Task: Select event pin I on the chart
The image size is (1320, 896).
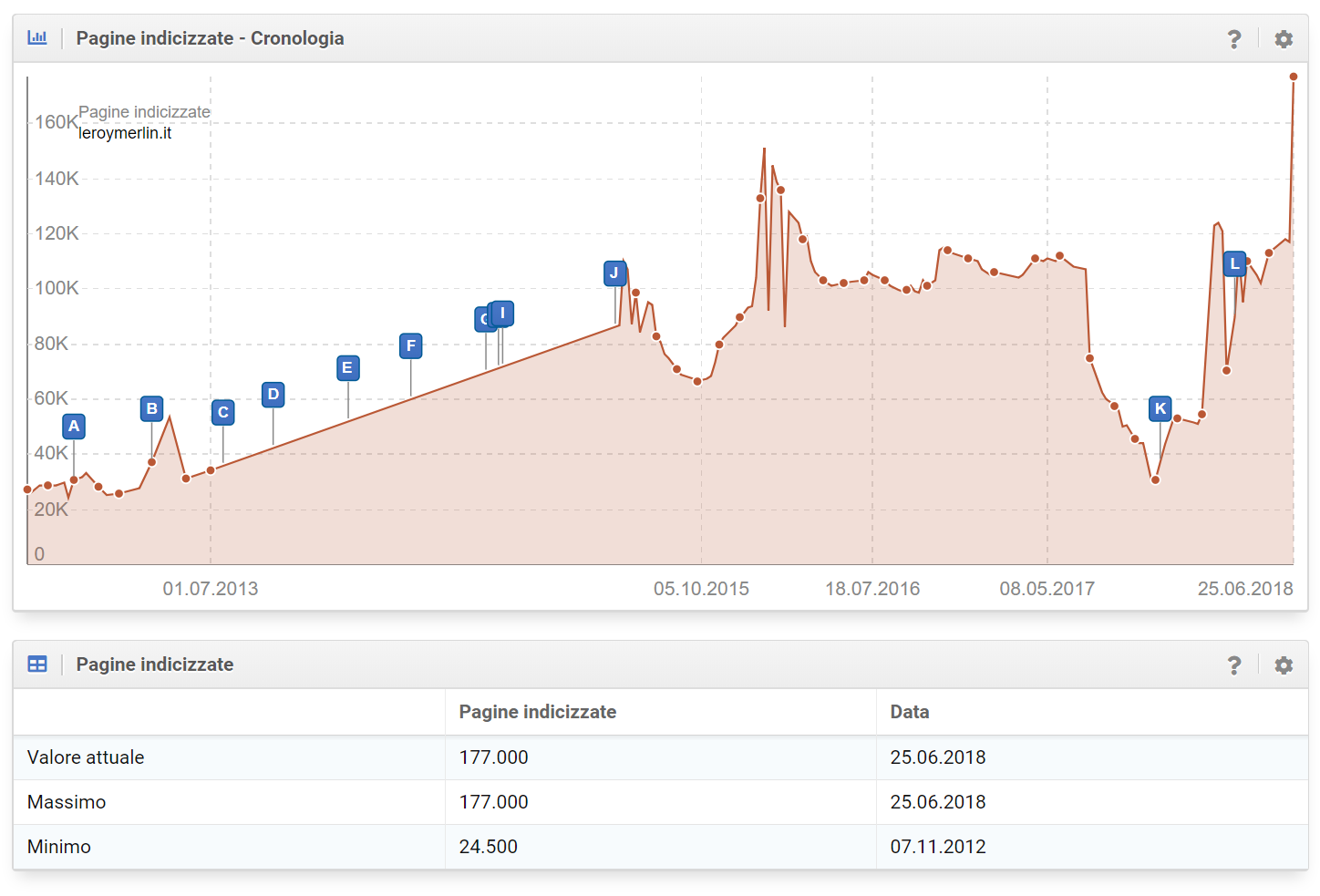Action: [503, 314]
